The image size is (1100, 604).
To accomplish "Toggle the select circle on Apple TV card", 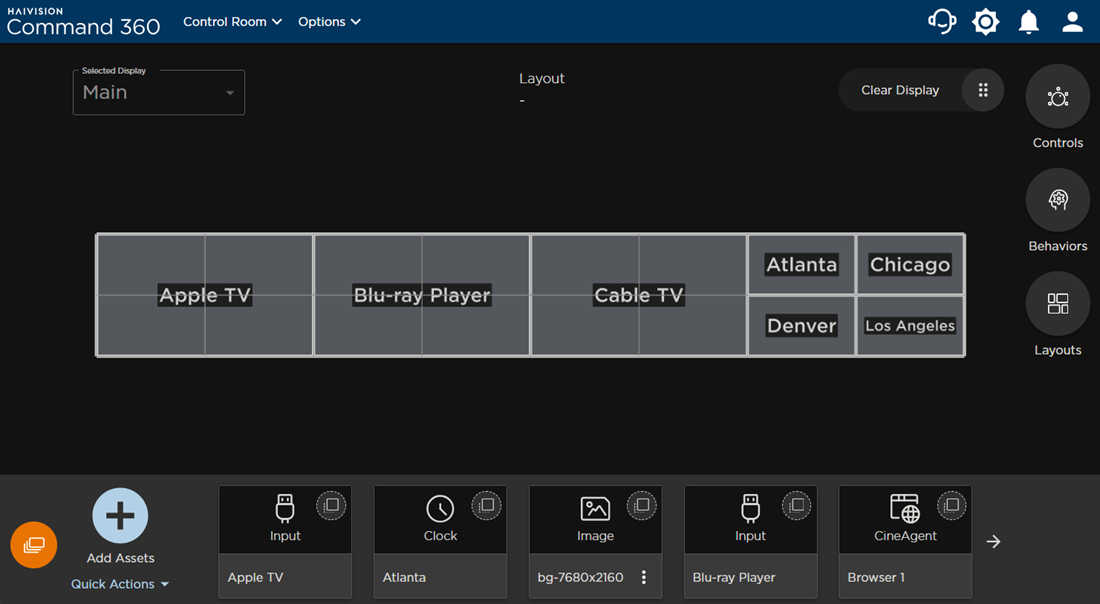I will click(x=331, y=505).
